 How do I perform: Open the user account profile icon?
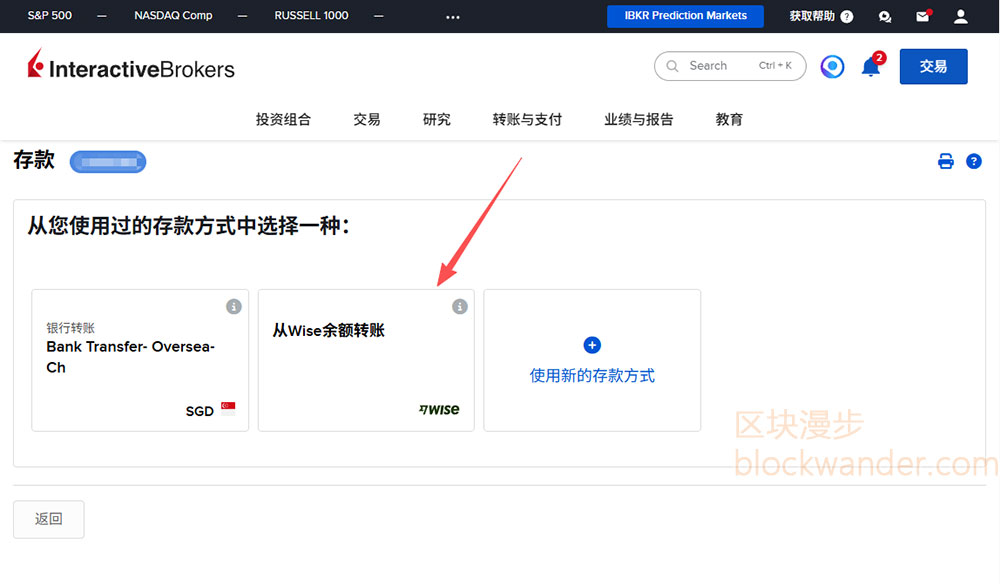point(960,17)
